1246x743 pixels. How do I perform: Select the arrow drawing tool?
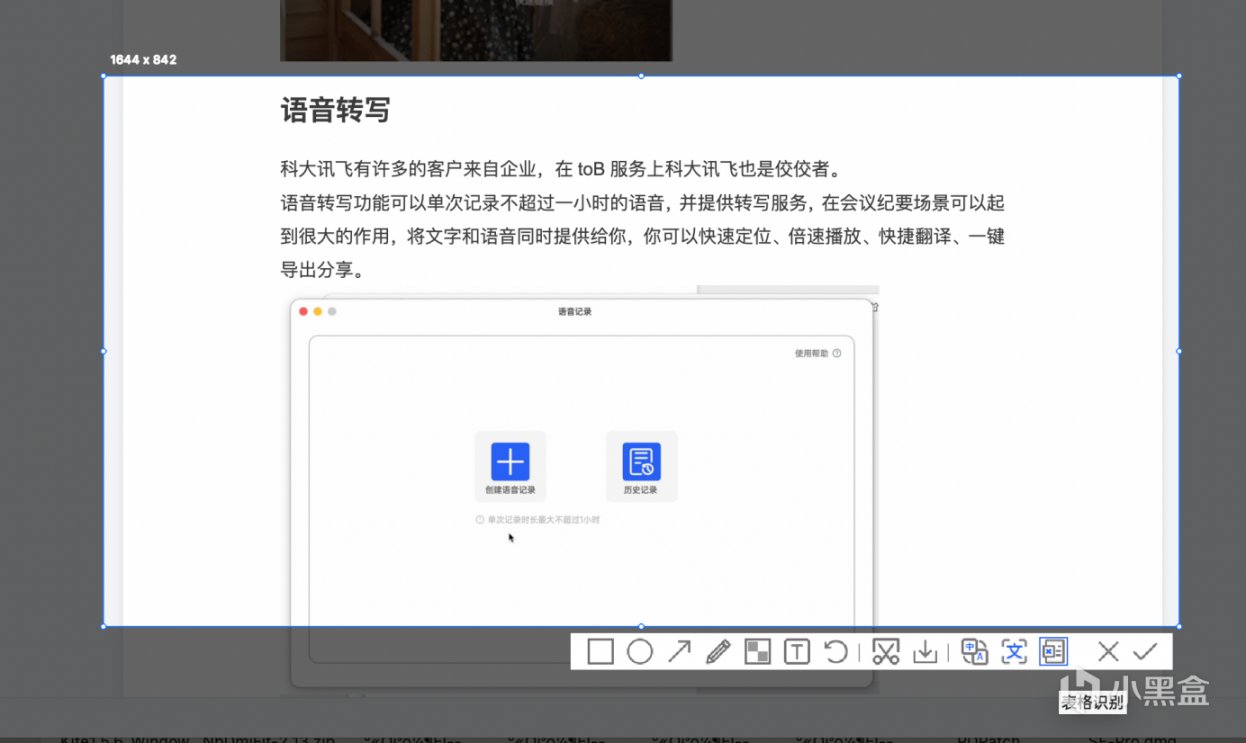(x=679, y=653)
